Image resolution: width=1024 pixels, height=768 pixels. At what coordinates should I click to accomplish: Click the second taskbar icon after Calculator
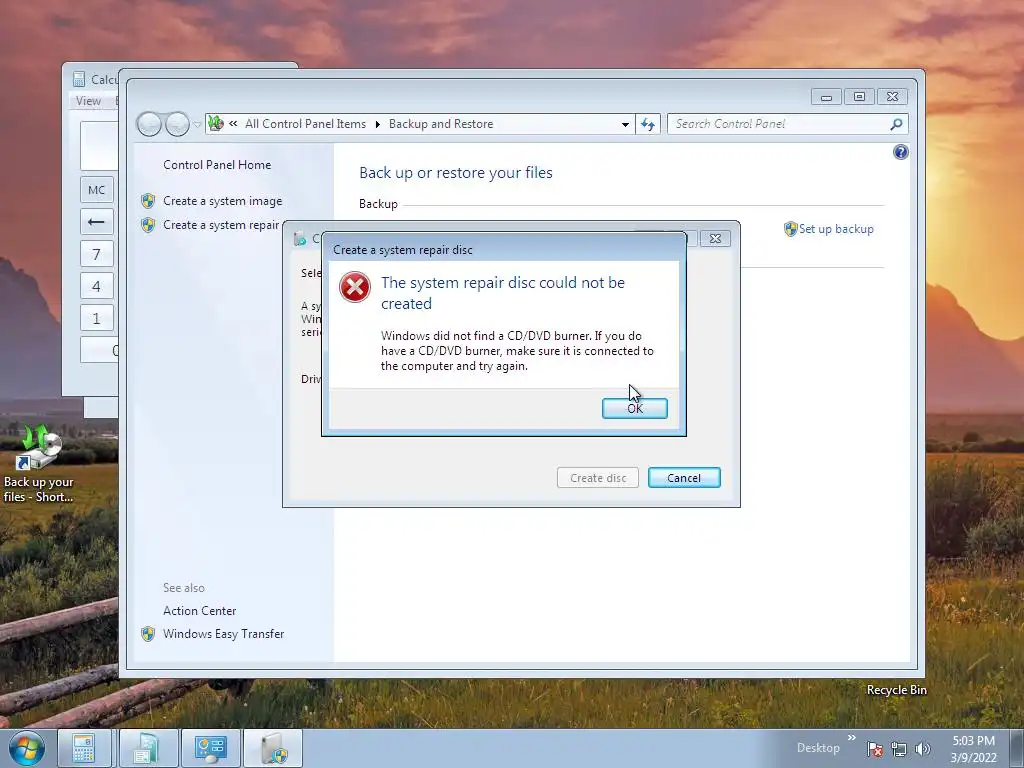[x=147, y=748]
